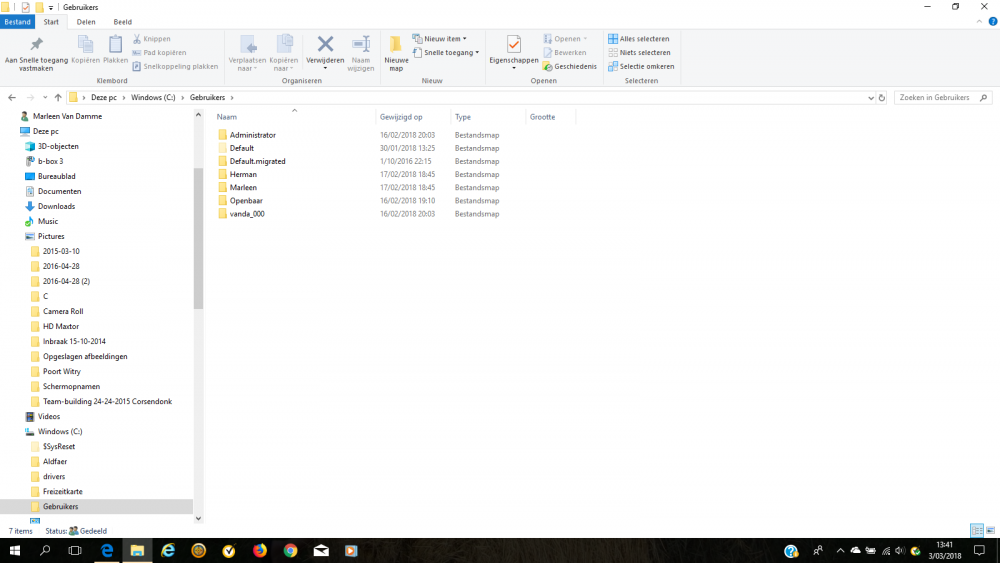The height and width of the screenshot is (563, 1000).
Task: Open Firefox from the taskbar
Action: (260, 551)
